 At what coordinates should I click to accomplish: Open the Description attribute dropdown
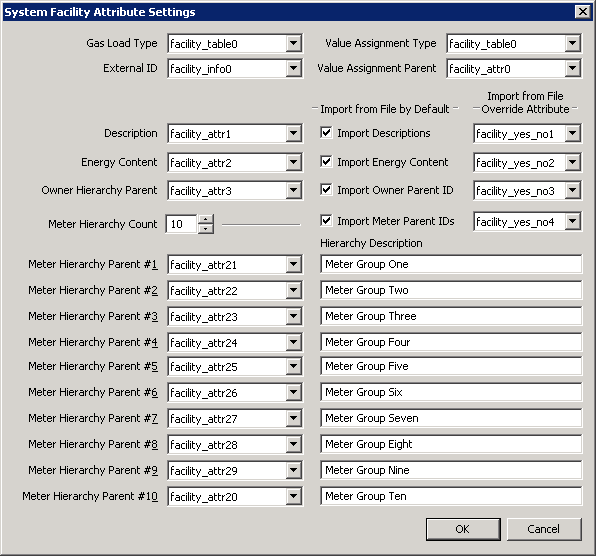click(x=293, y=133)
